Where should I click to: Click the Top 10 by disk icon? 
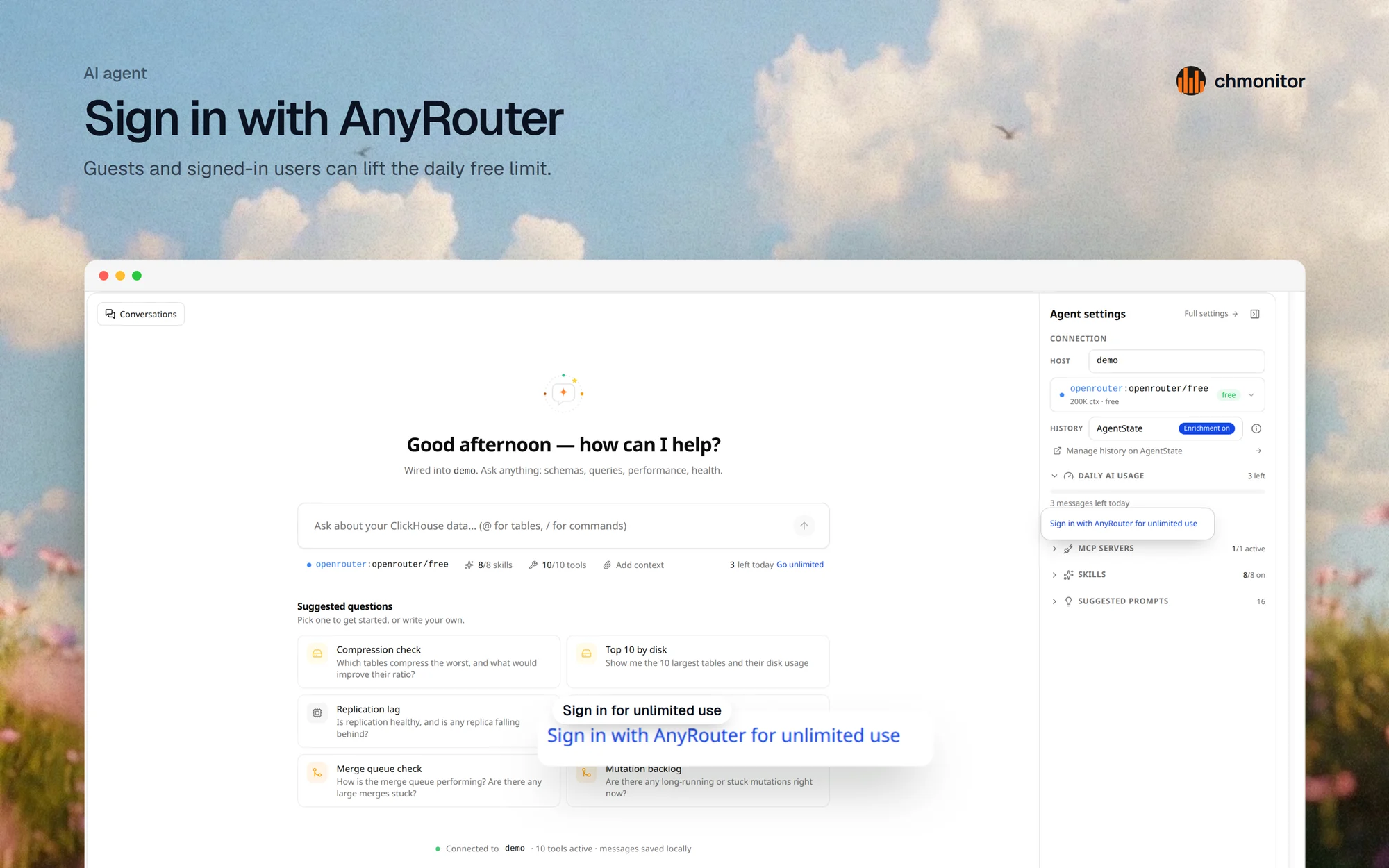[586, 653]
